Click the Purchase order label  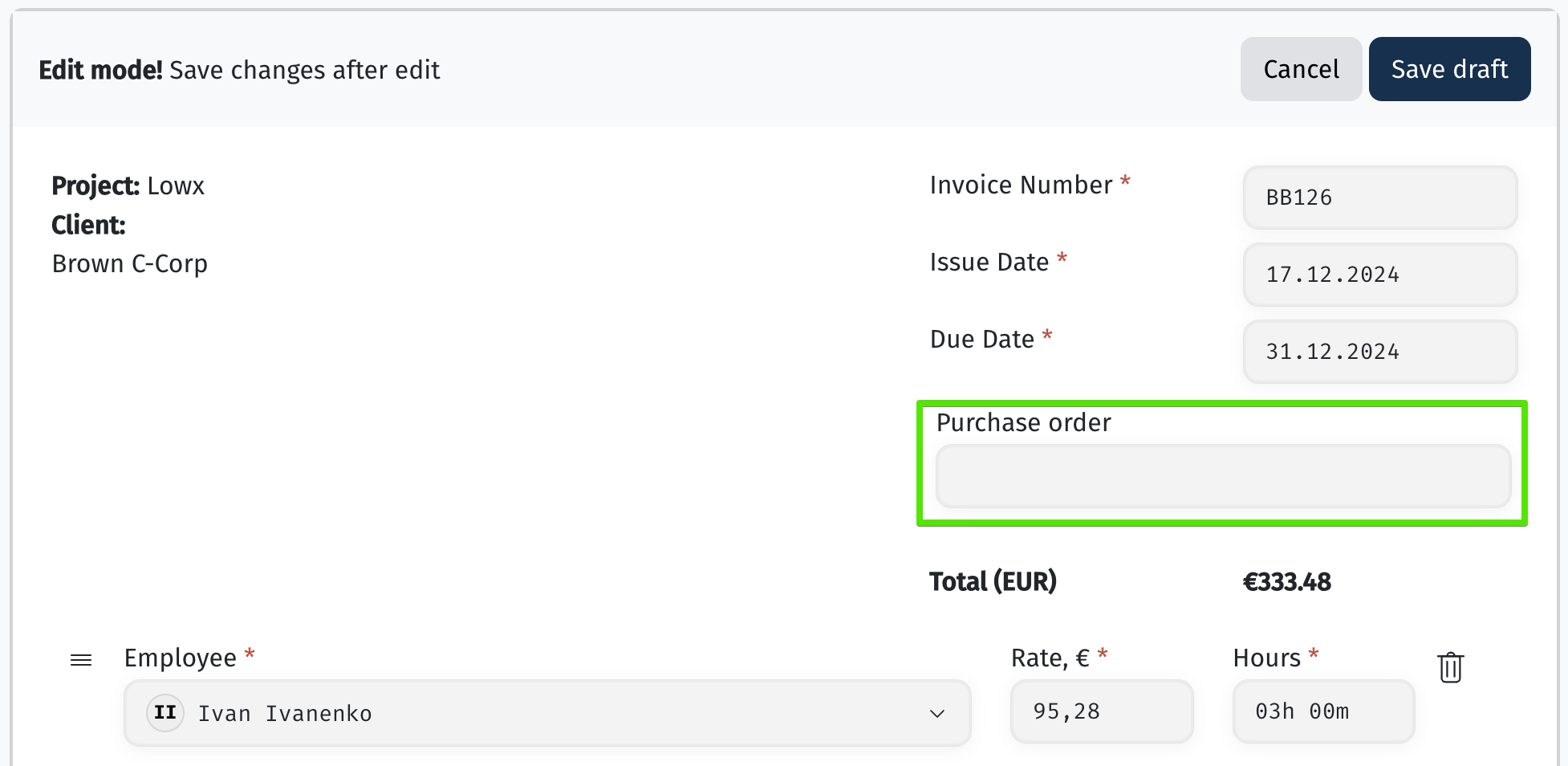click(1023, 422)
